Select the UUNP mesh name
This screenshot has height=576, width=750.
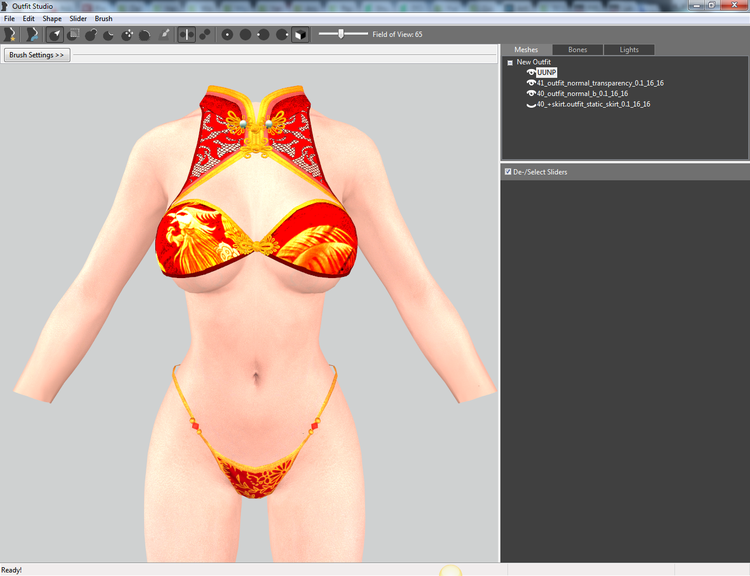[546, 73]
